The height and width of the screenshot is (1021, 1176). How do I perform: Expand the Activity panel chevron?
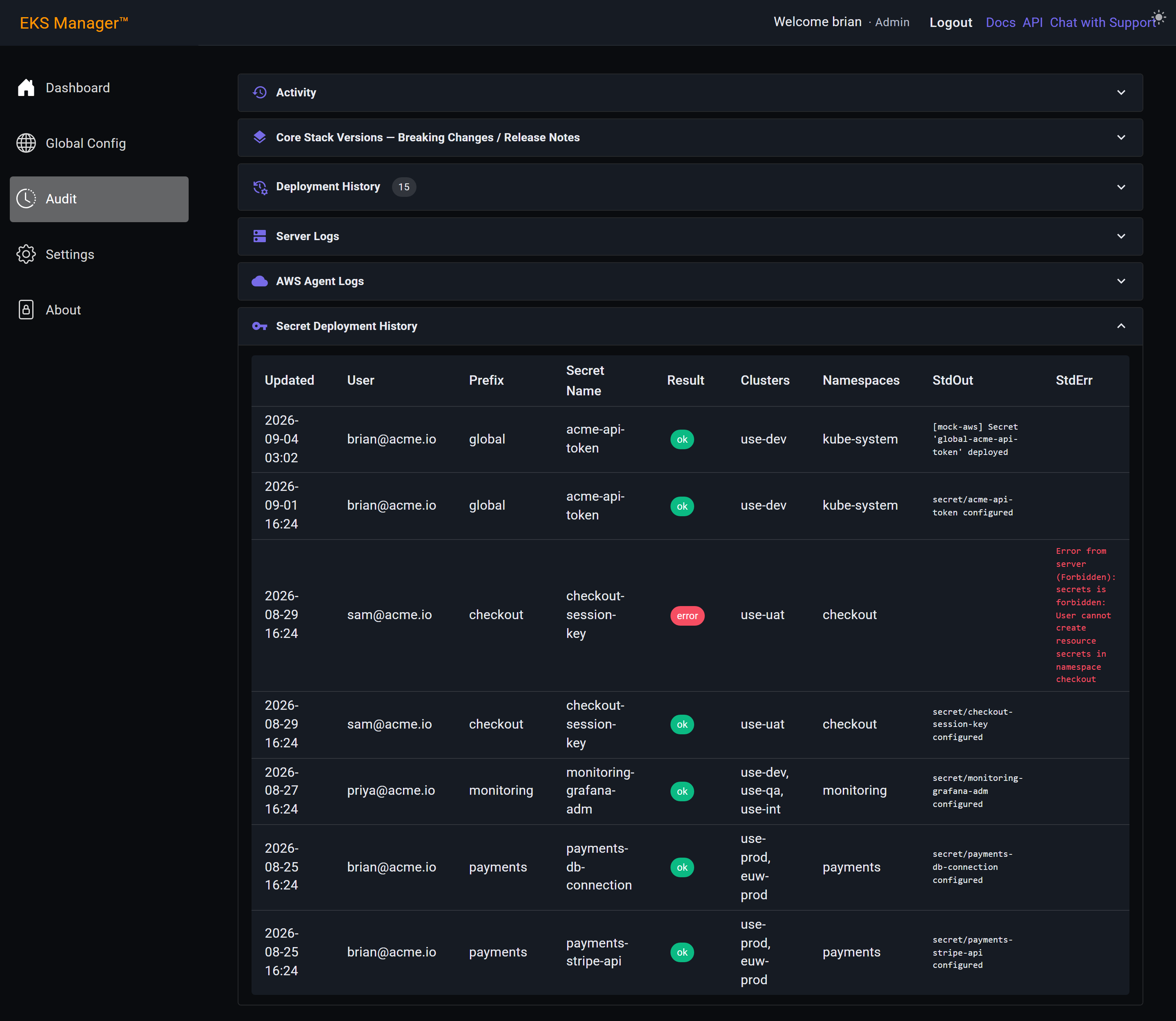click(1121, 92)
